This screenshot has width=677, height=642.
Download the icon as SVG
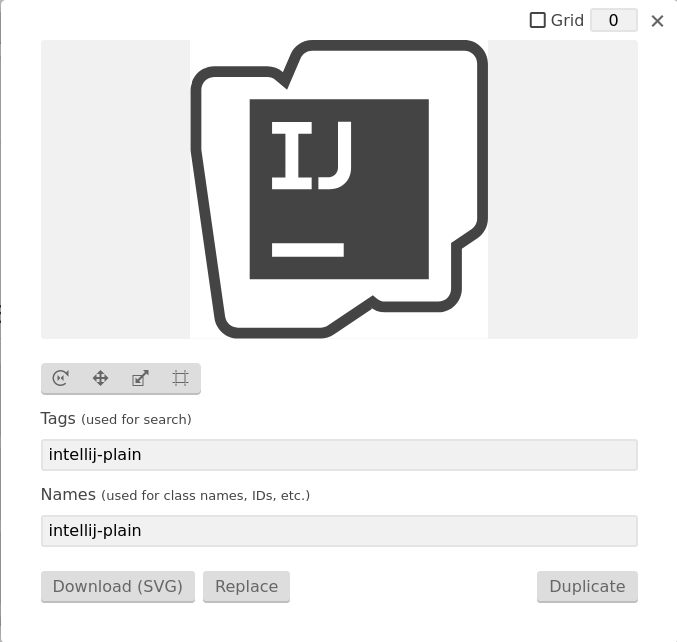tap(118, 586)
